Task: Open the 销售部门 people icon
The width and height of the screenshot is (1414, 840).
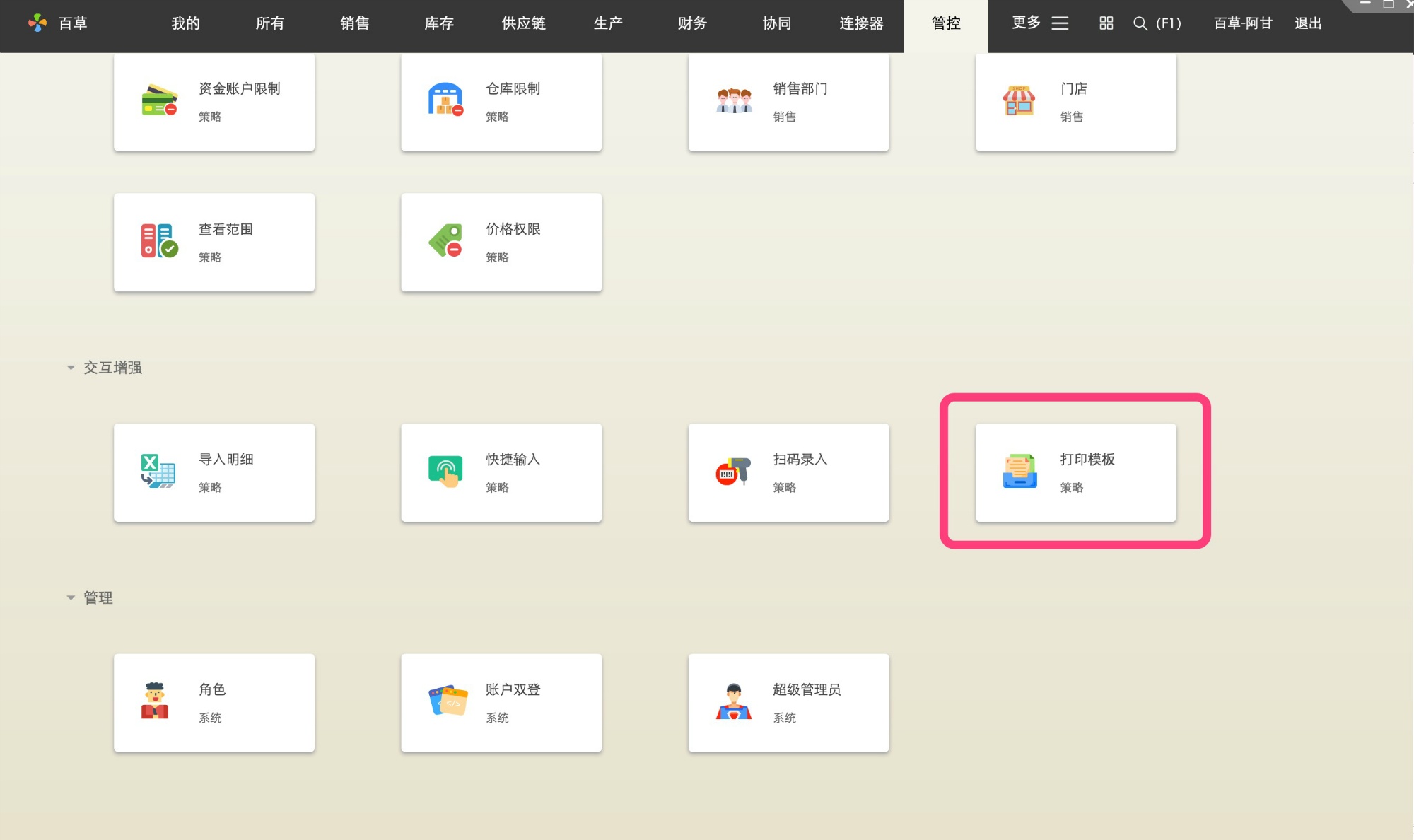Action: click(734, 100)
